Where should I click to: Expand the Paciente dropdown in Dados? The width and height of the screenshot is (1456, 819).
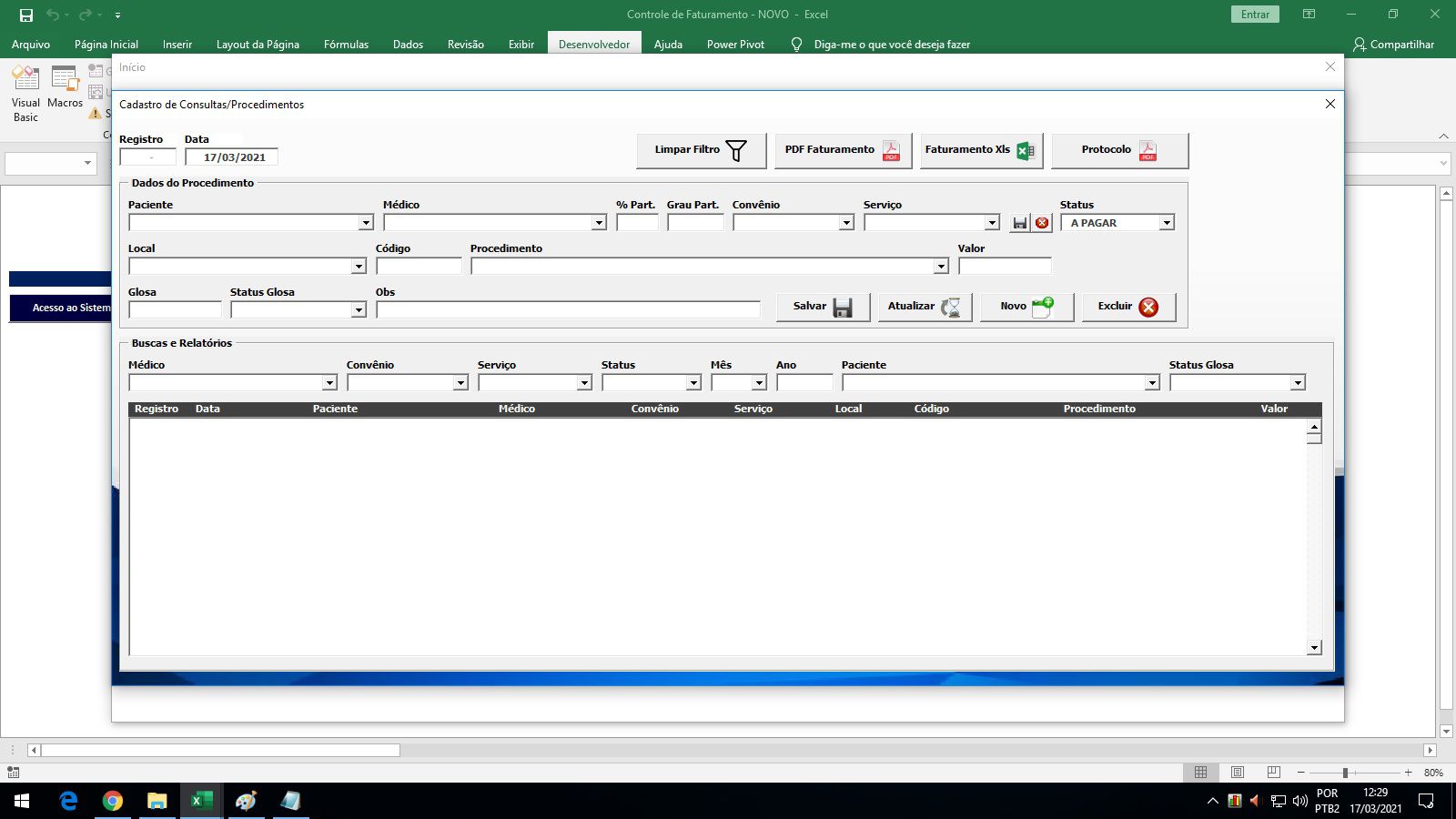click(366, 223)
